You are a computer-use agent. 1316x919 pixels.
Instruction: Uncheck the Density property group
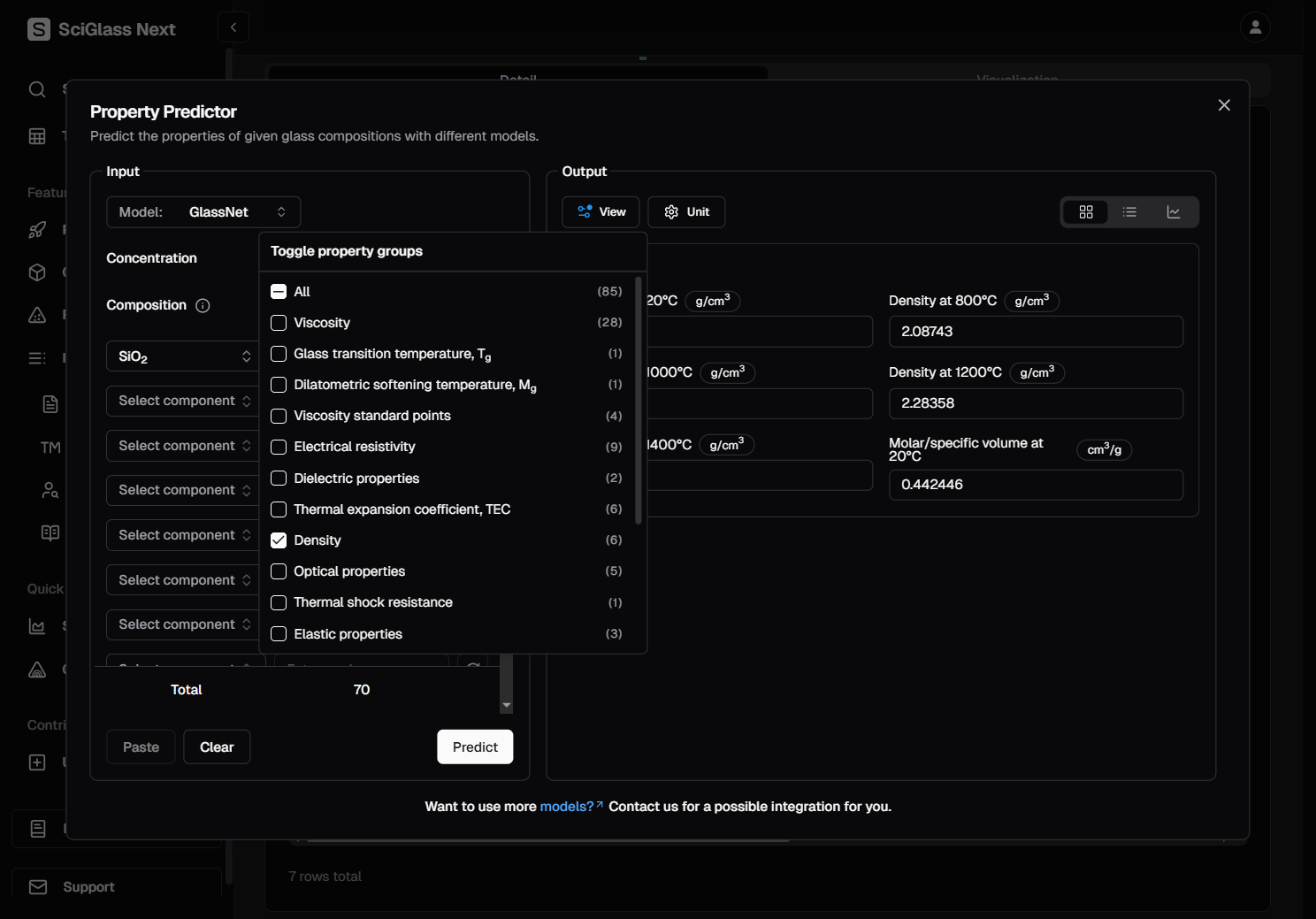point(279,540)
